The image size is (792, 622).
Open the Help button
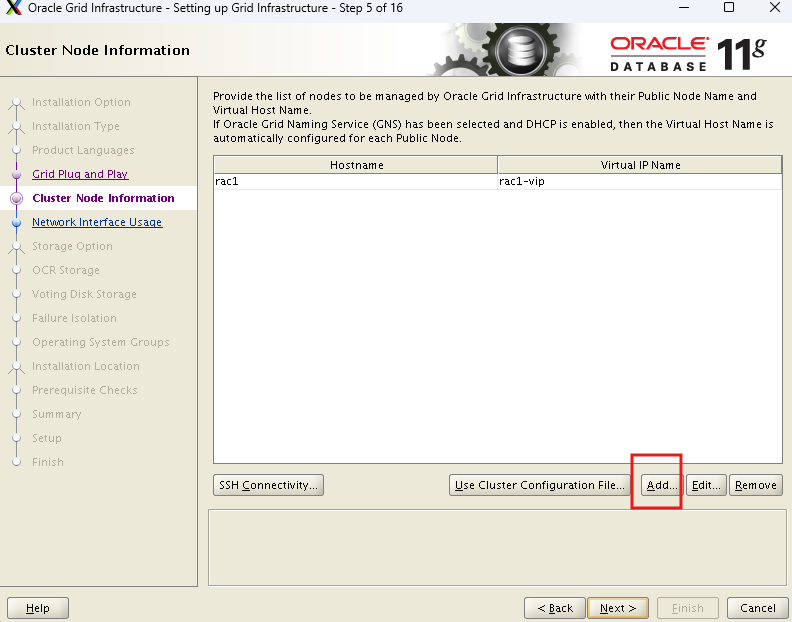[x=38, y=608]
